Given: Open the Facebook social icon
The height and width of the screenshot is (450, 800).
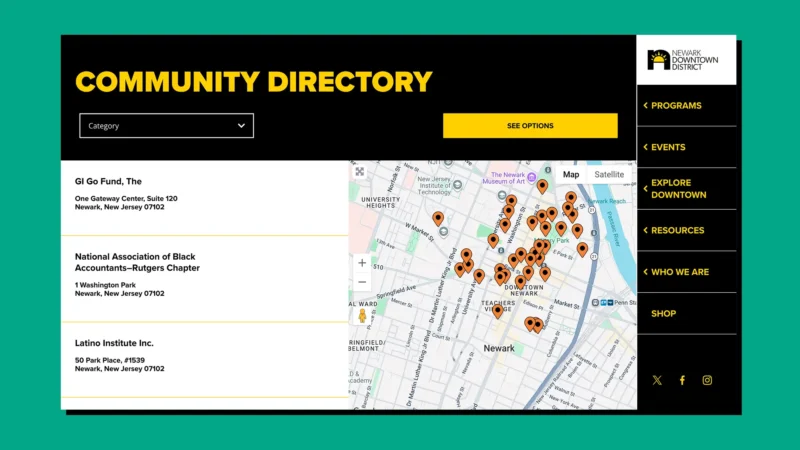Looking at the screenshot, I should (x=682, y=380).
